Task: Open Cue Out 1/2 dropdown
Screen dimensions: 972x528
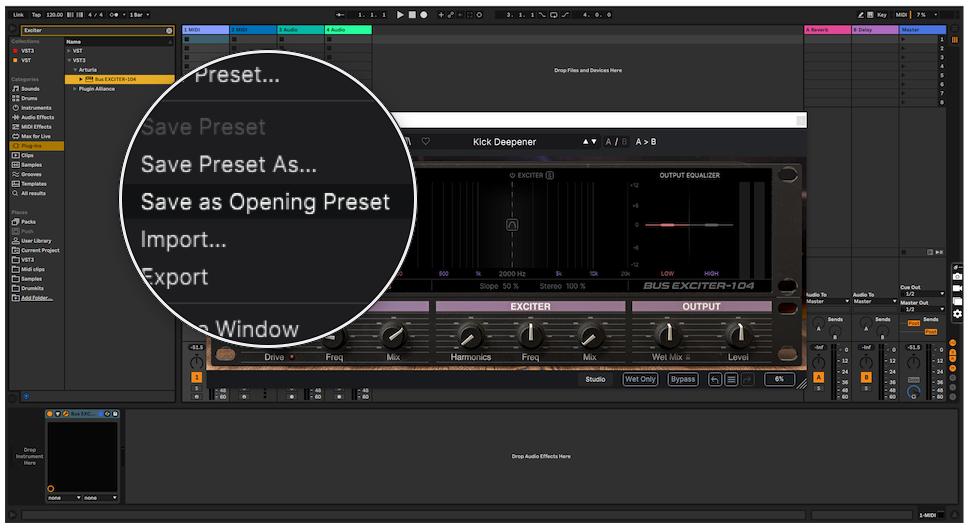Action: tap(922, 294)
